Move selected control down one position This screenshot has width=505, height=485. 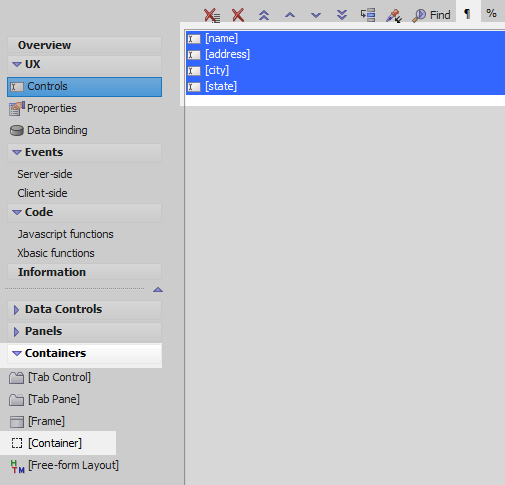coord(316,15)
